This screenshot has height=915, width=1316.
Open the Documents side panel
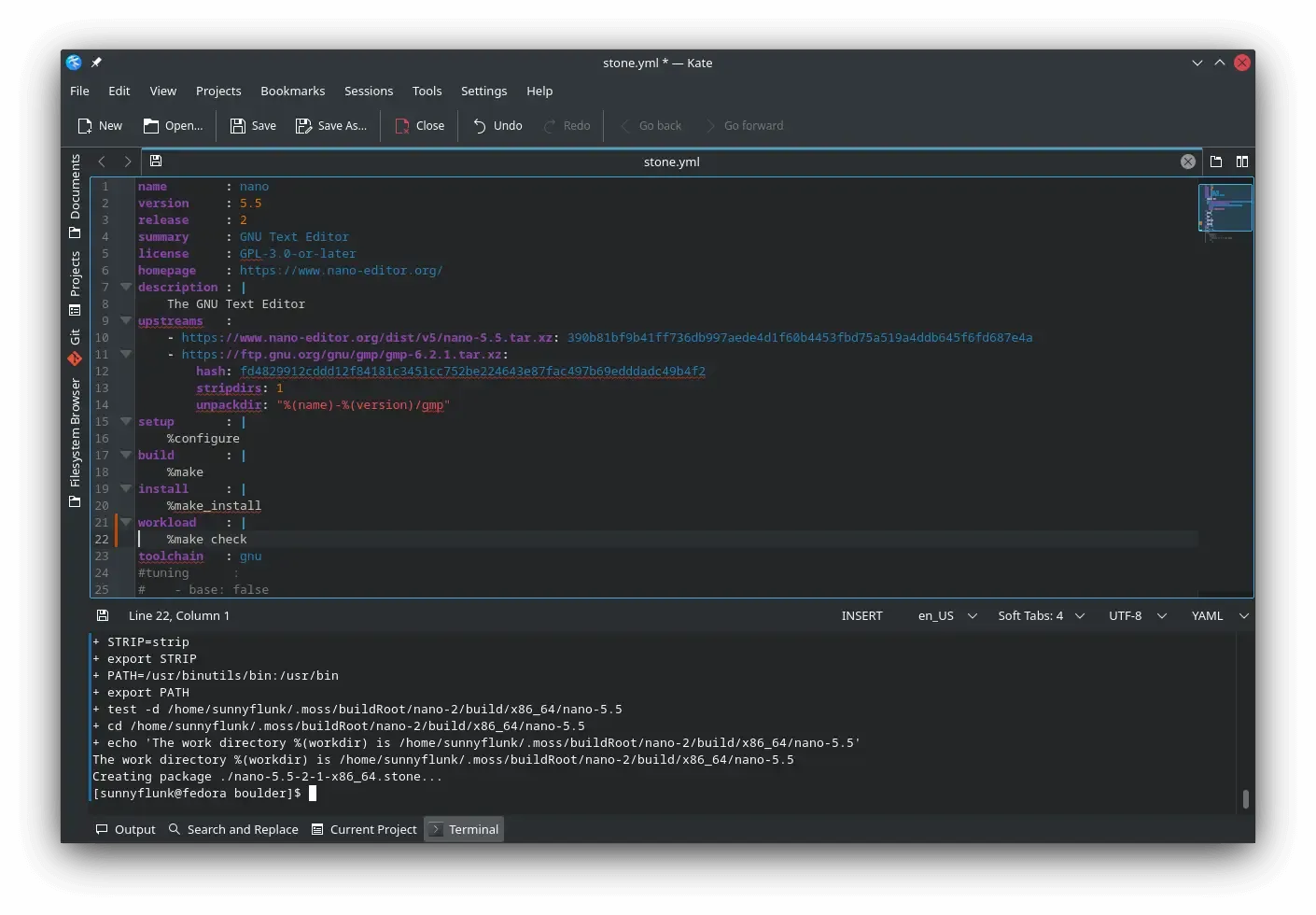(x=75, y=196)
